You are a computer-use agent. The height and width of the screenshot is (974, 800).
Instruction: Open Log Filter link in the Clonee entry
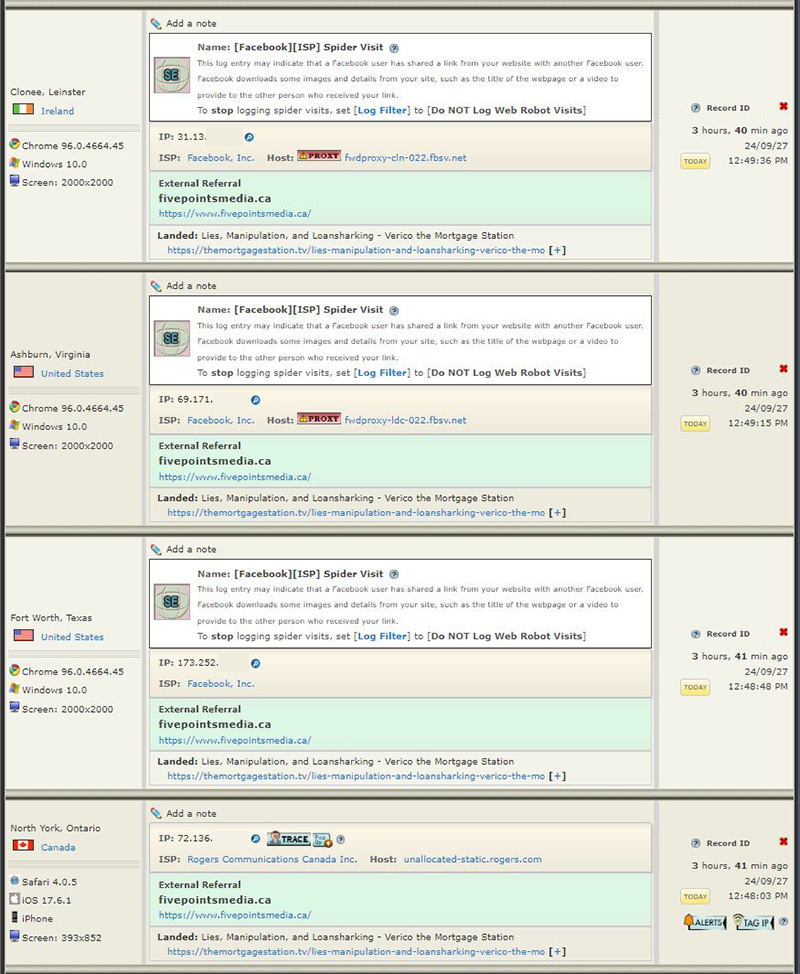tap(382, 111)
